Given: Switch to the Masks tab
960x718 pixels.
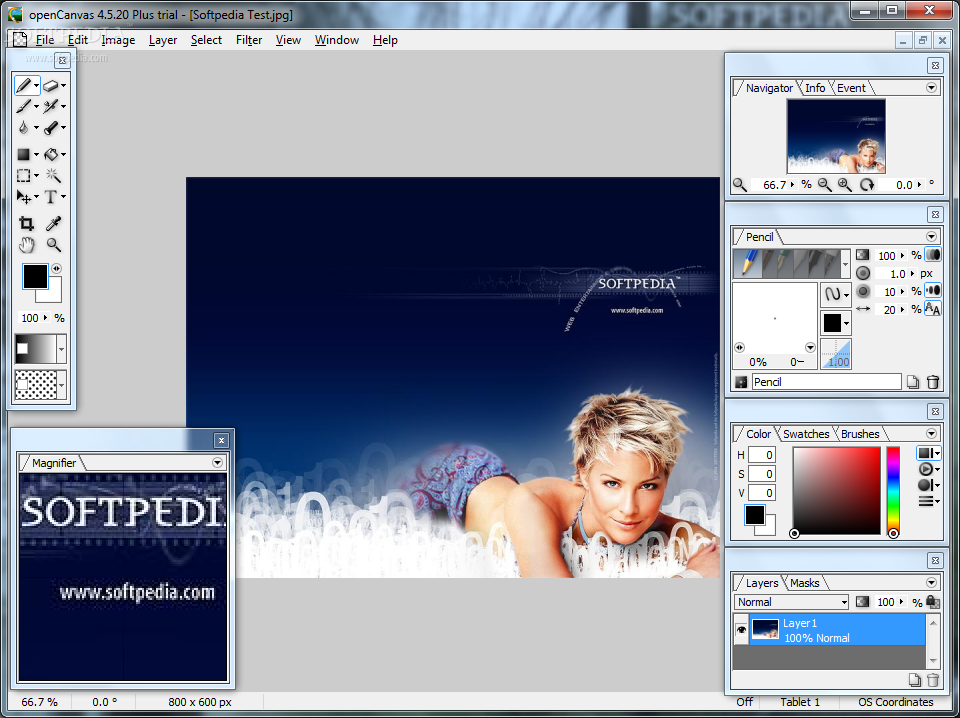Looking at the screenshot, I should click(x=804, y=583).
